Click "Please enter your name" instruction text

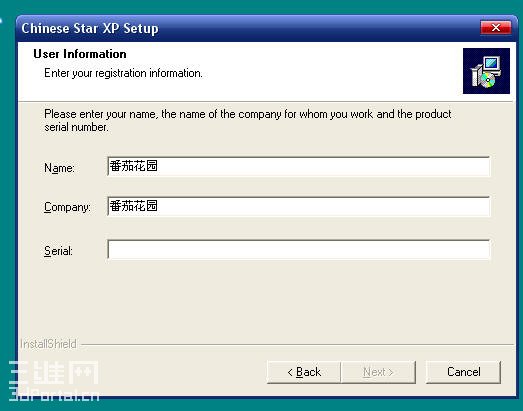(x=247, y=120)
